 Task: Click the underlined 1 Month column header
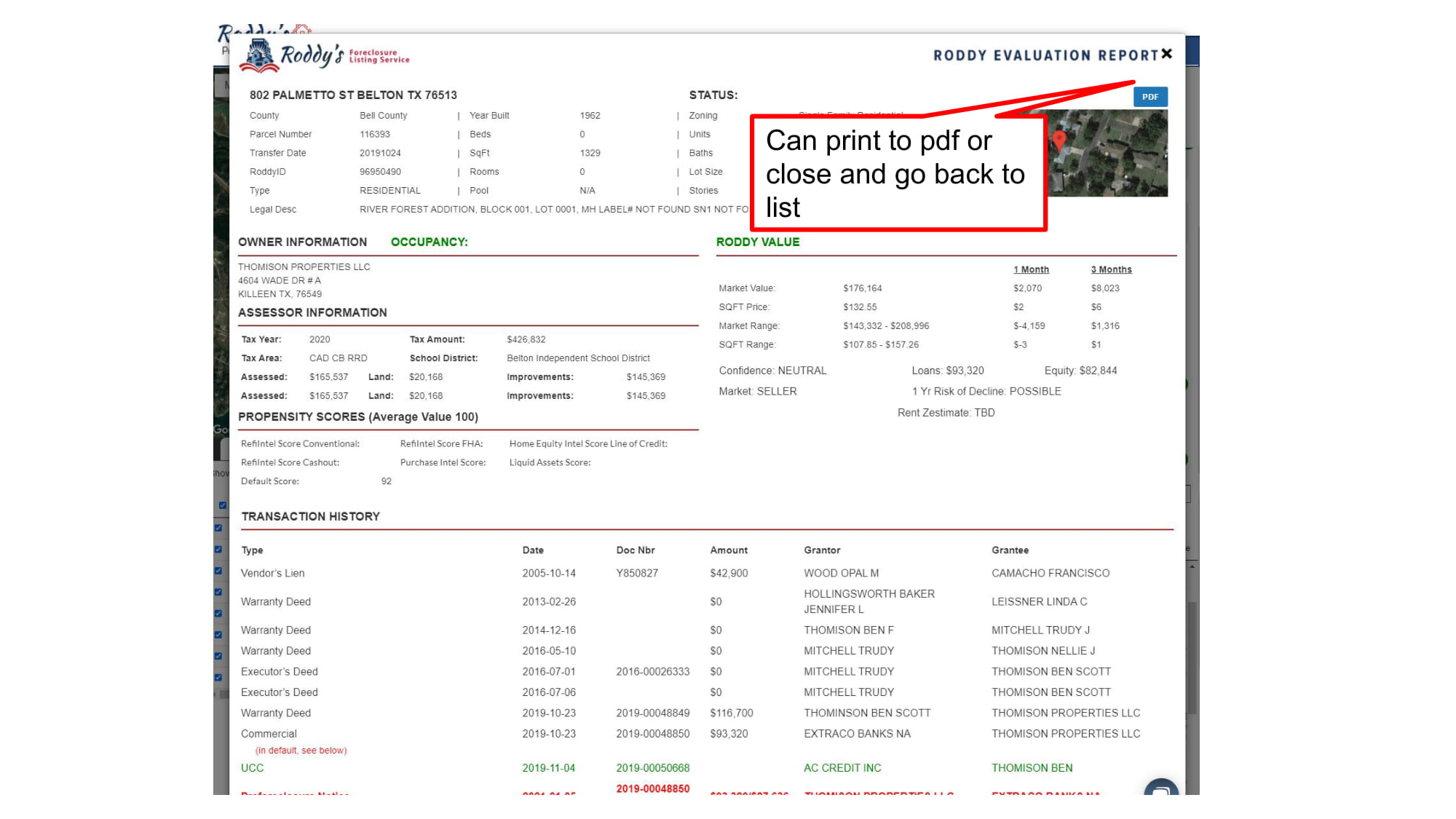(1031, 270)
